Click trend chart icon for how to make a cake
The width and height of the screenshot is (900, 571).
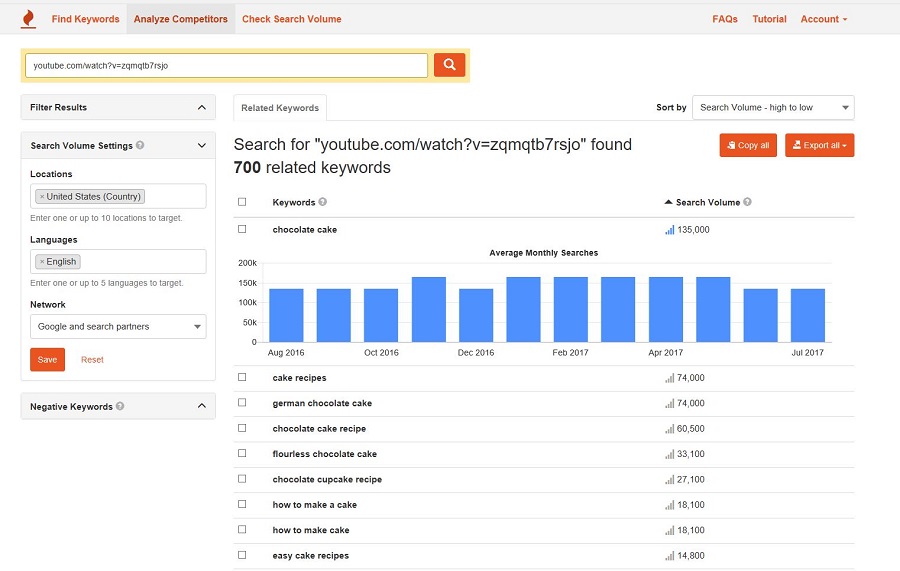pyautogui.click(x=669, y=505)
